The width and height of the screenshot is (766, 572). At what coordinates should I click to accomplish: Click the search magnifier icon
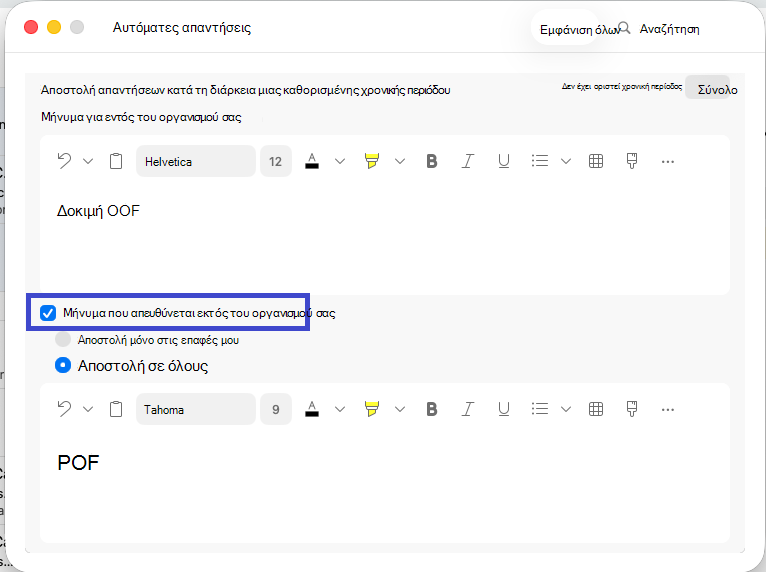pyautogui.click(x=624, y=28)
